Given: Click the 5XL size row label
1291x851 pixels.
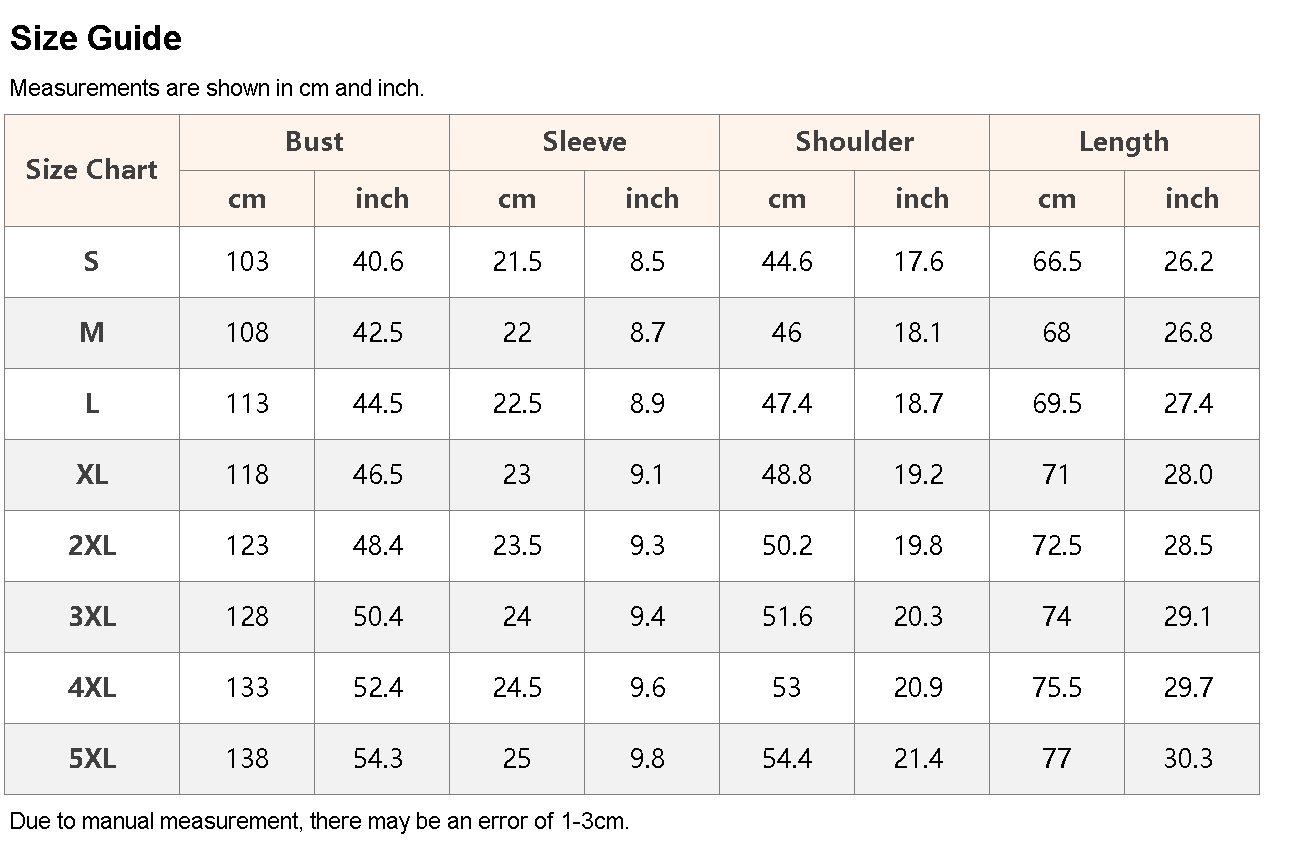Looking at the screenshot, I should coord(92,759).
